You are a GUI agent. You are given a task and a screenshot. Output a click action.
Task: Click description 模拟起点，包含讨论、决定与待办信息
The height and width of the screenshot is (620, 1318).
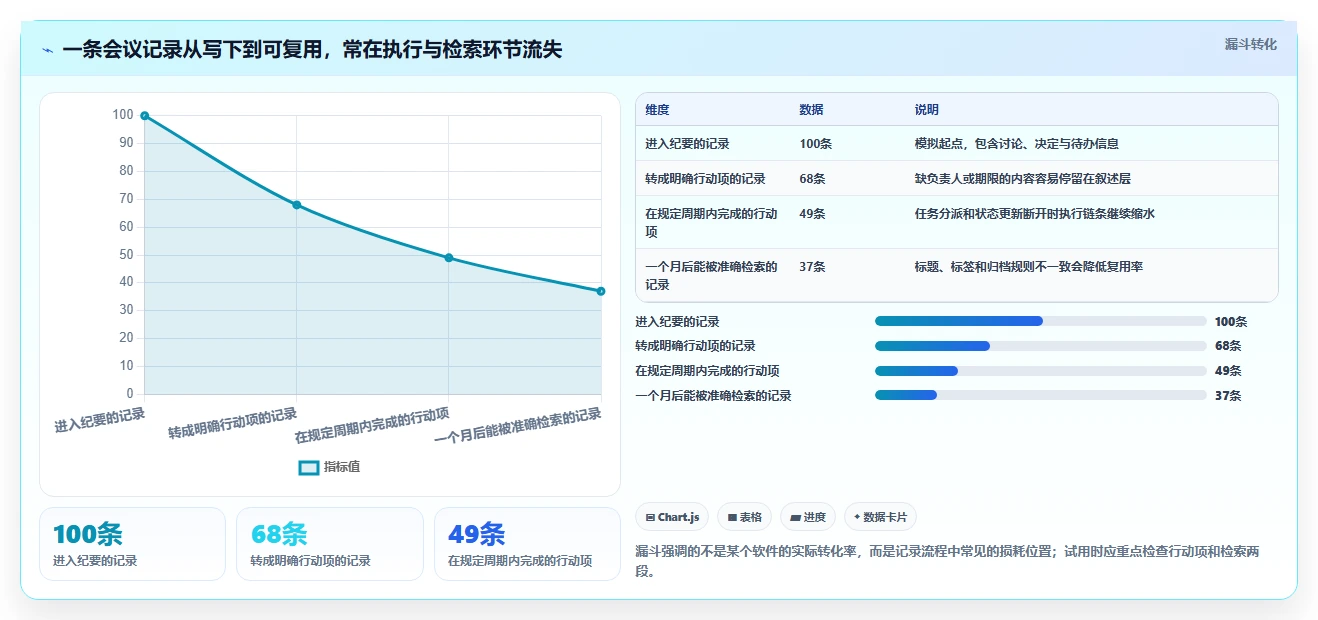tap(1016, 144)
